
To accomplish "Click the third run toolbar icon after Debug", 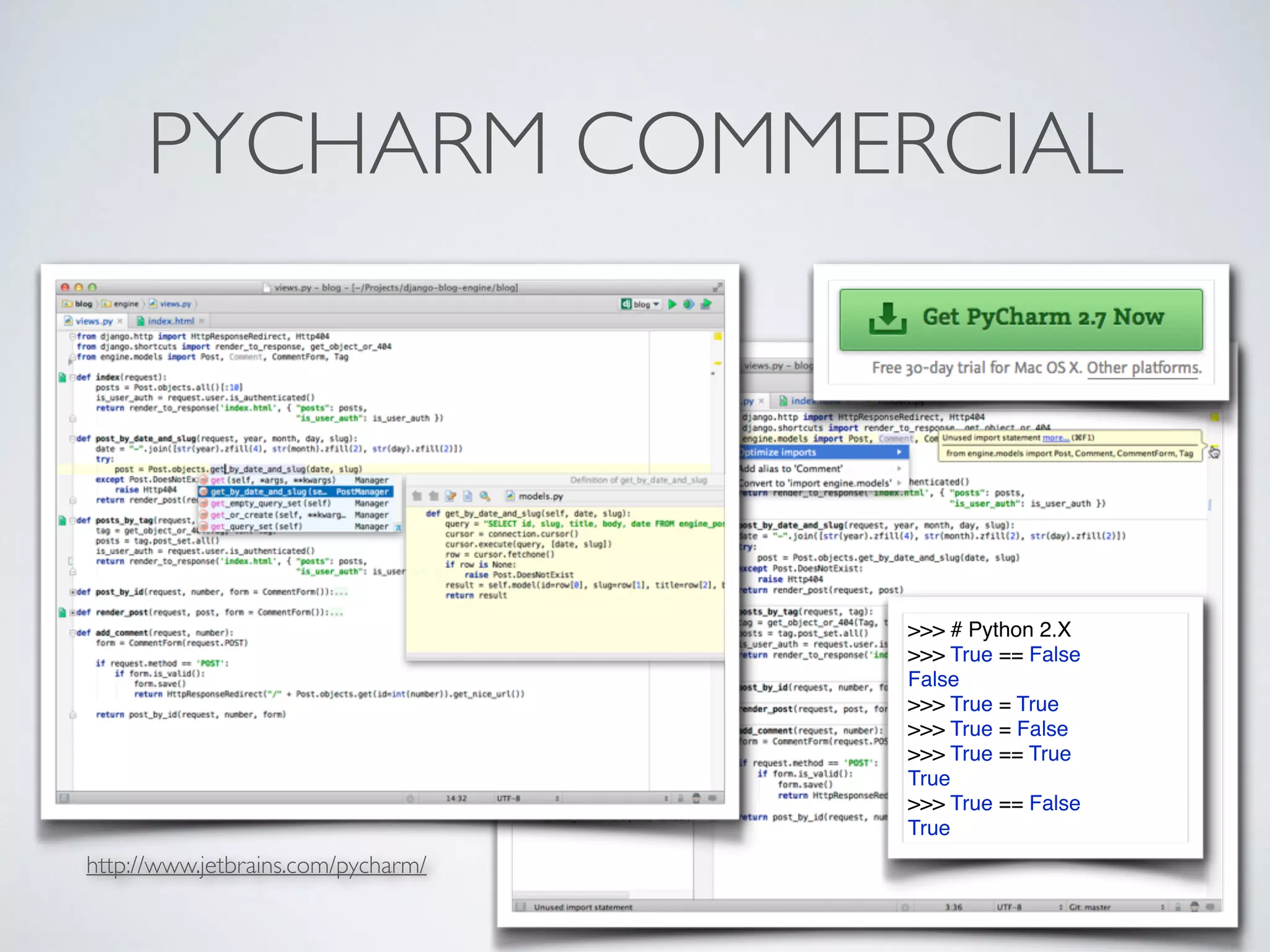I will pyautogui.click(x=706, y=304).
